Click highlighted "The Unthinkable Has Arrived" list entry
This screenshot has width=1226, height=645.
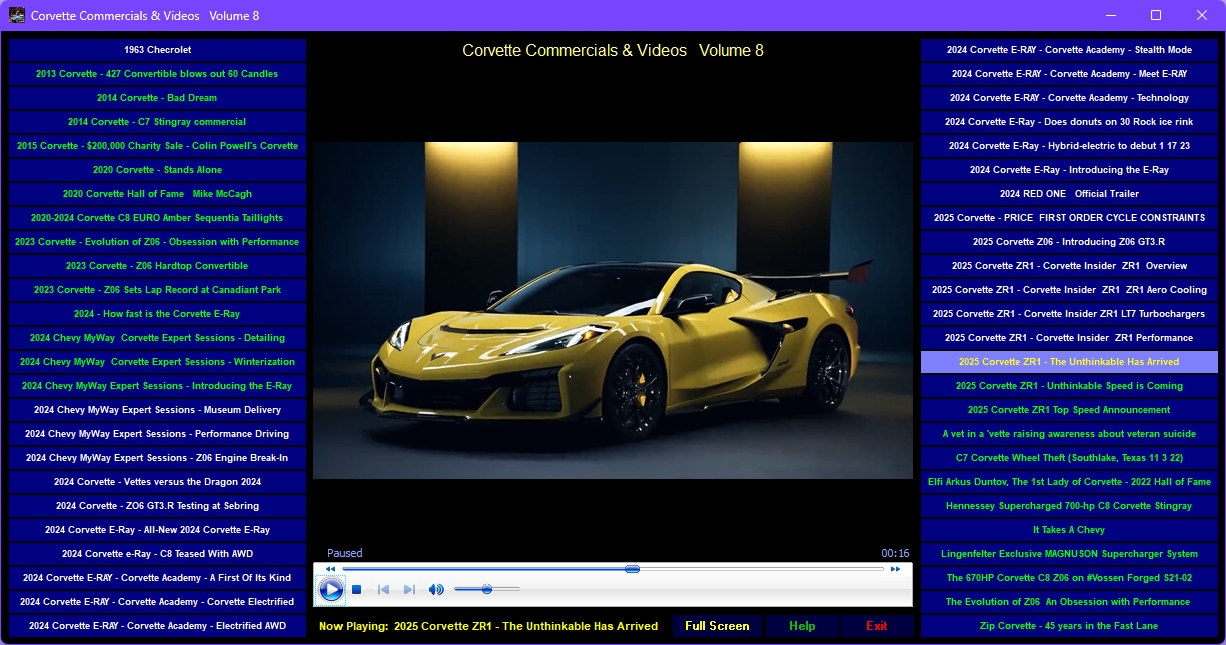click(1069, 362)
